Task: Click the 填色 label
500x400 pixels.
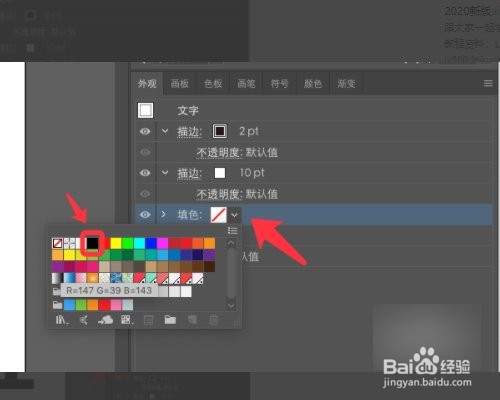Action: tap(189, 215)
